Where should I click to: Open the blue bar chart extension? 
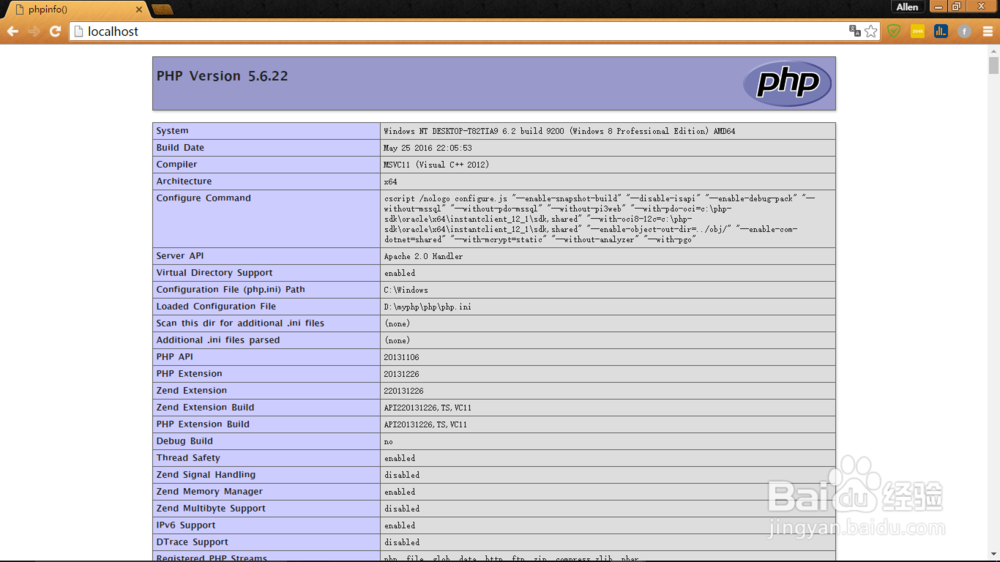coord(941,31)
